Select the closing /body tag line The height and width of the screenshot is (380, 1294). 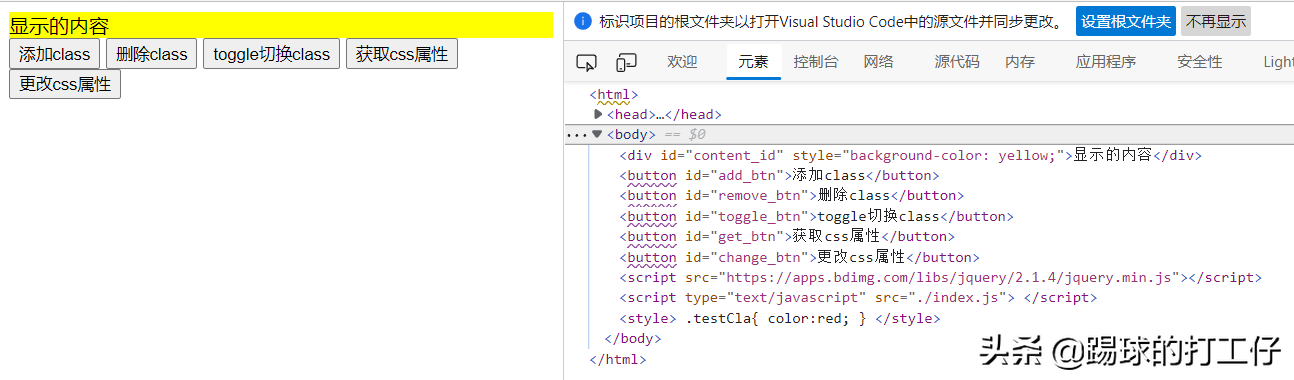click(633, 338)
